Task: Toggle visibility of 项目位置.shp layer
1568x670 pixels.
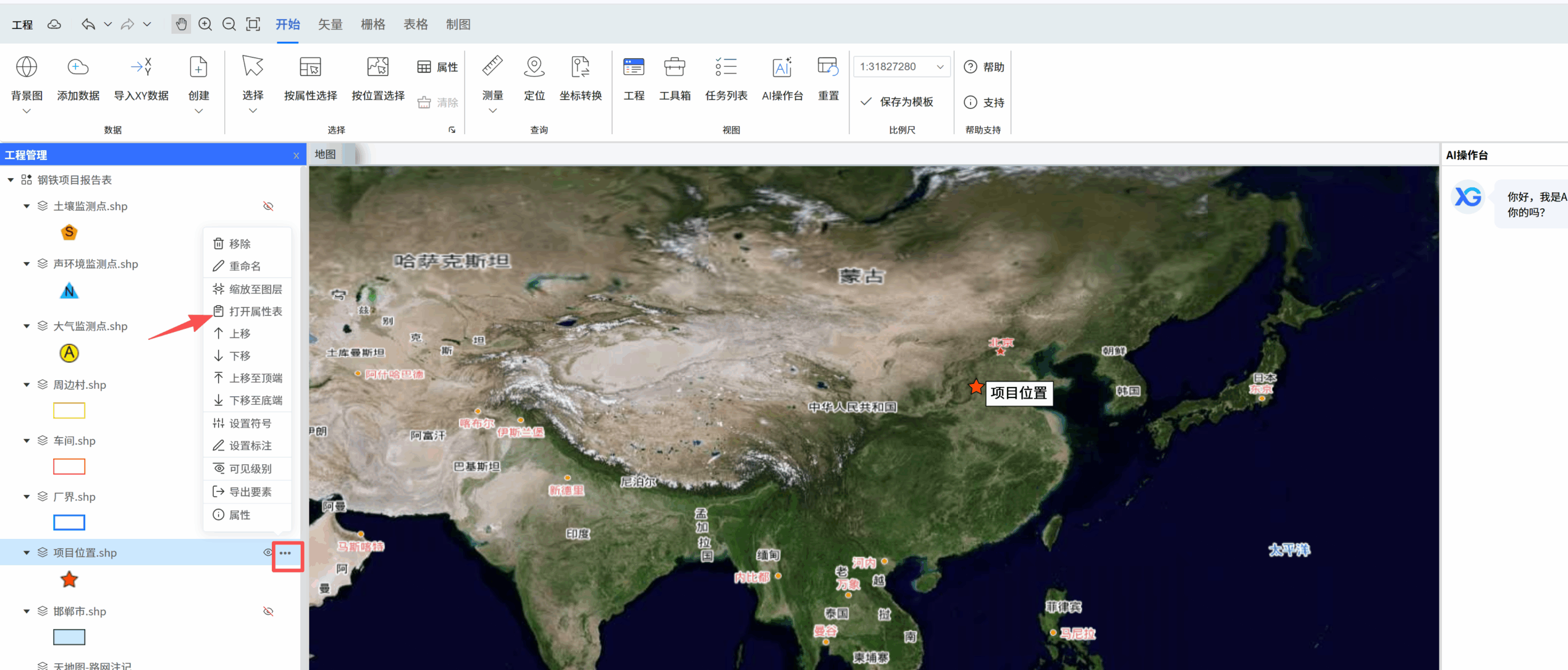Action: (268, 552)
